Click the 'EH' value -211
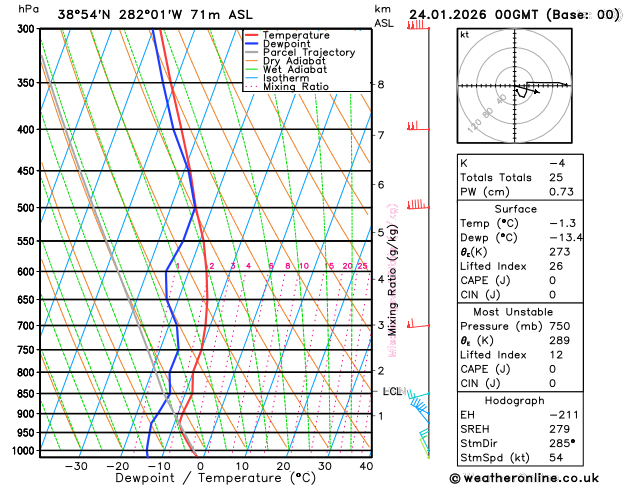 (564, 415)
